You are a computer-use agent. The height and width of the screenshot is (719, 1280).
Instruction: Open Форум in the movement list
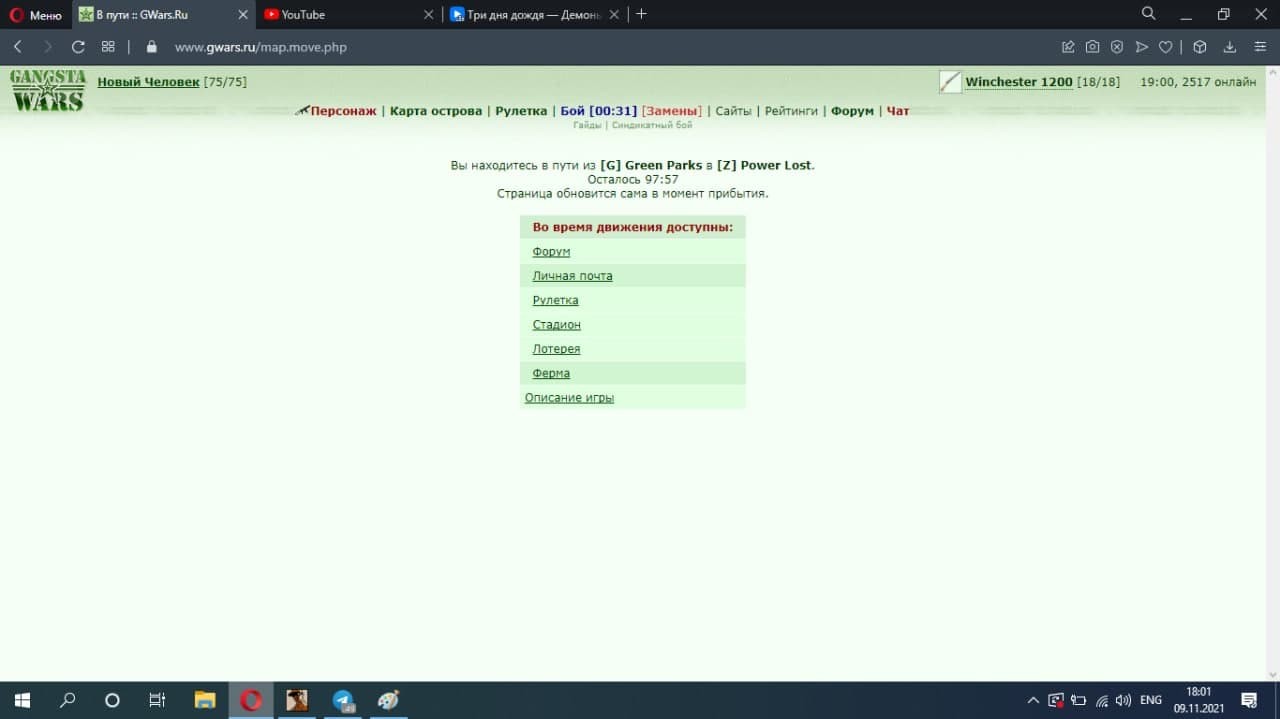pos(551,252)
